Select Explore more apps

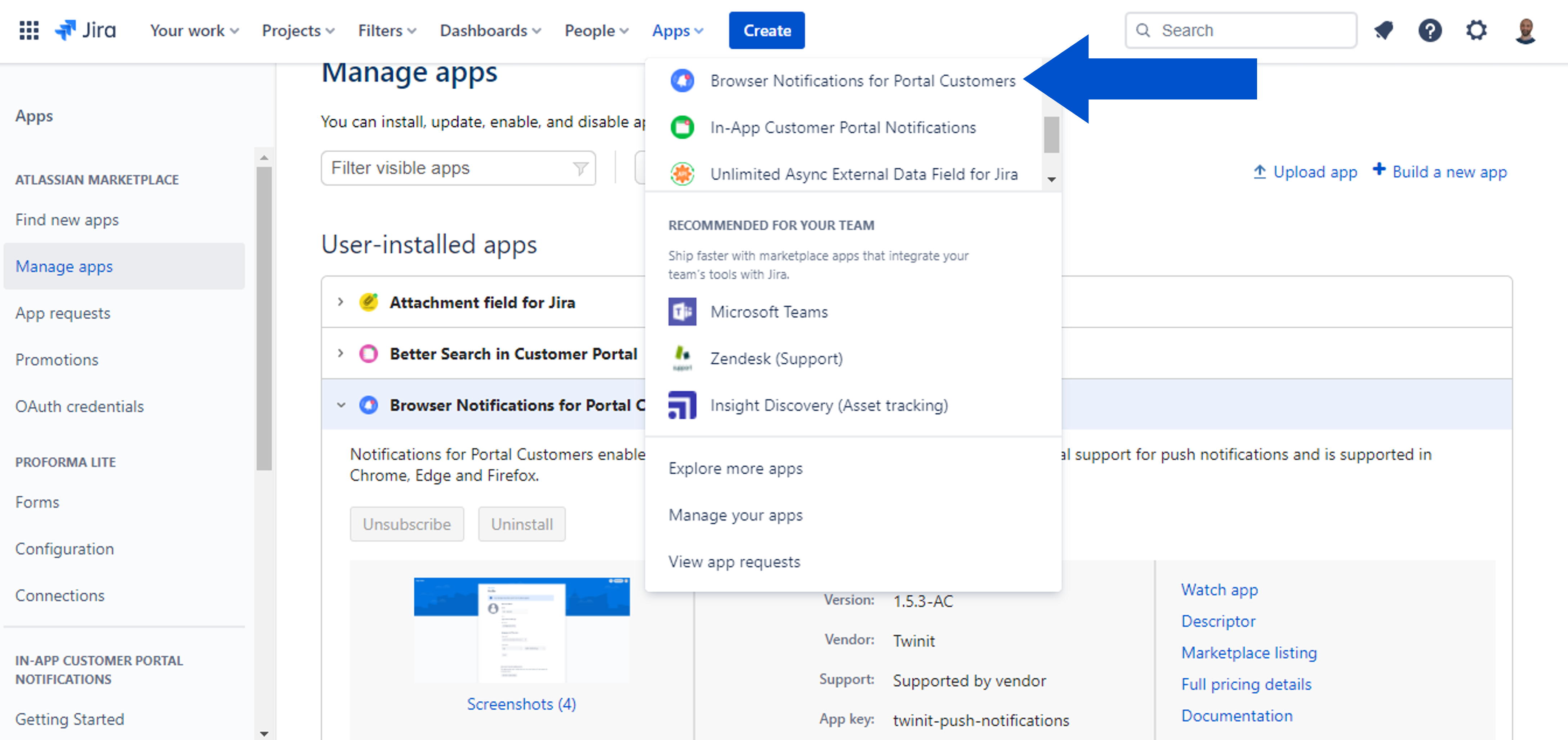tap(853, 468)
